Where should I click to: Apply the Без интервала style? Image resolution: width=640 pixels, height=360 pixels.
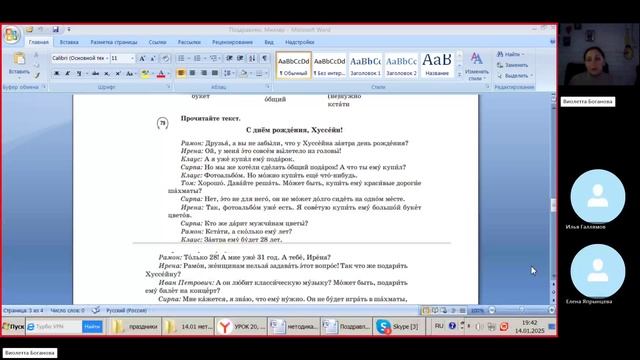point(329,65)
